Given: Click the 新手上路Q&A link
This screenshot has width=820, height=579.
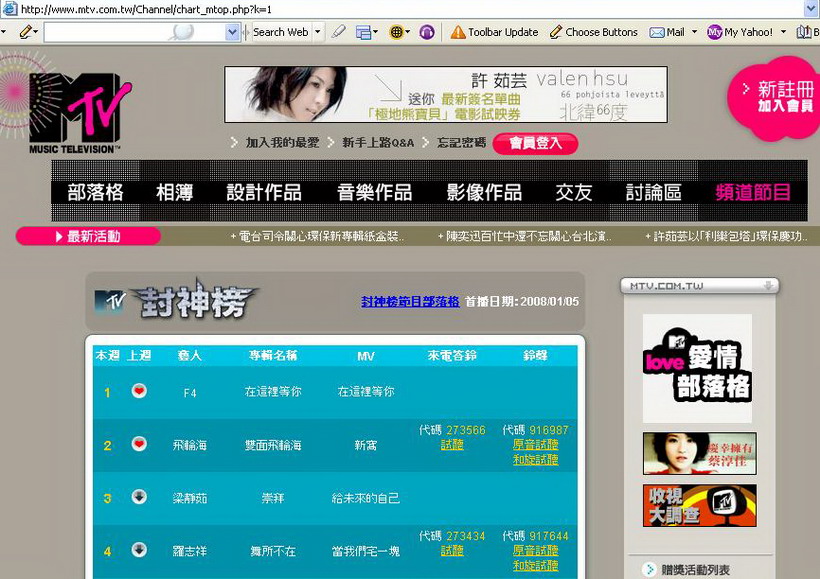Looking at the screenshot, I should click(378, 142).
